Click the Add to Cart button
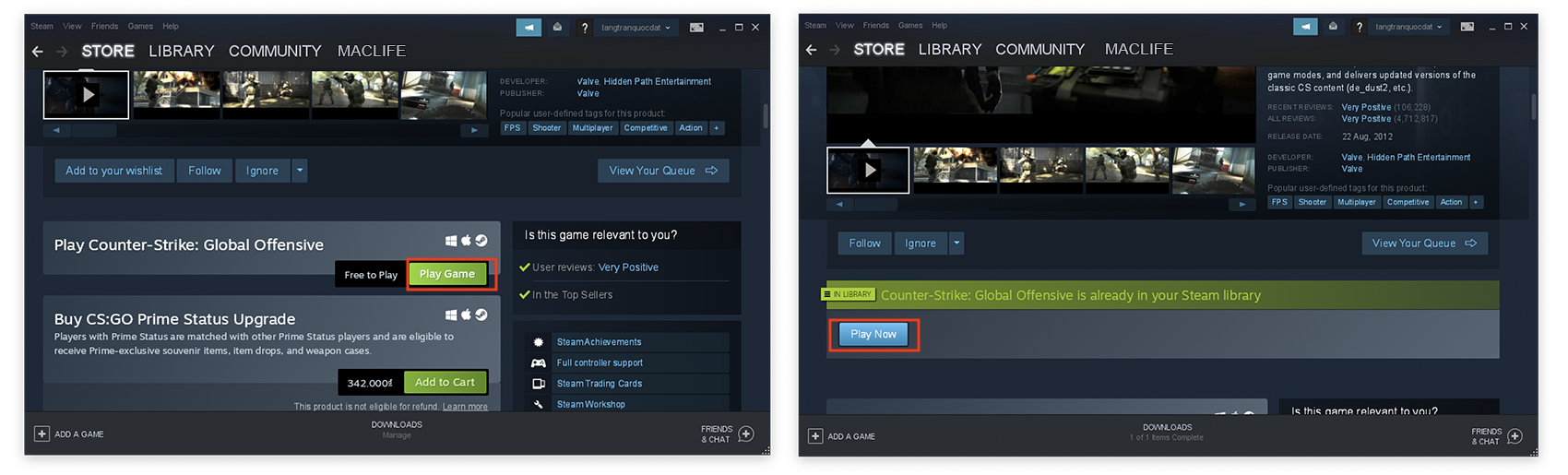The image size is (1568, 475). (445, 383)
